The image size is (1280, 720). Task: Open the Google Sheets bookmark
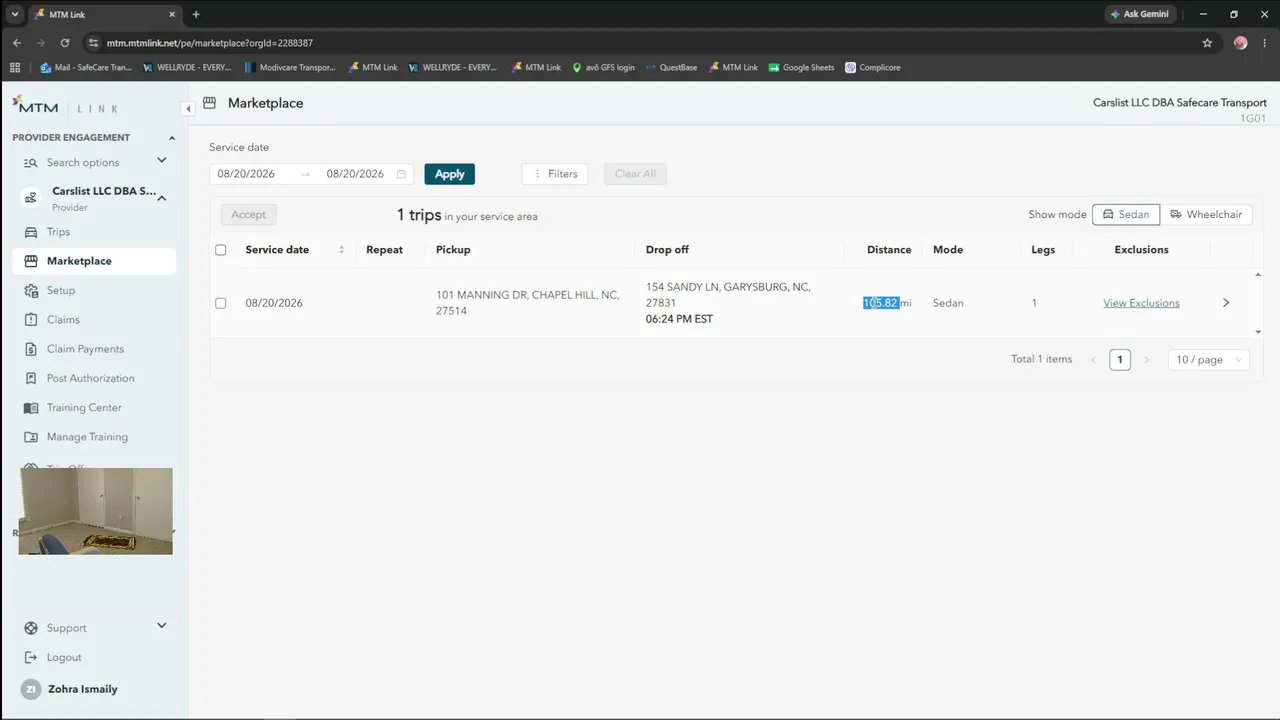801,68
